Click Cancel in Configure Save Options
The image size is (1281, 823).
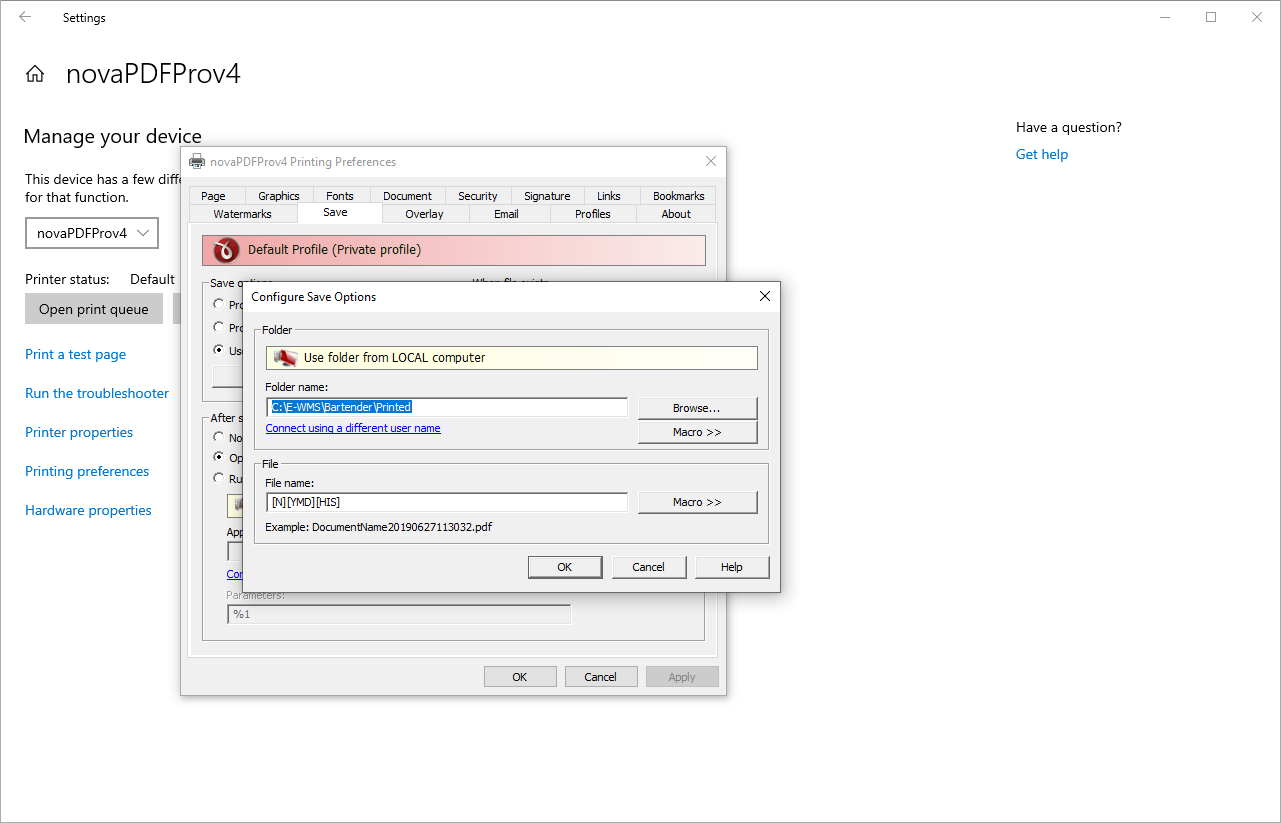649,567
